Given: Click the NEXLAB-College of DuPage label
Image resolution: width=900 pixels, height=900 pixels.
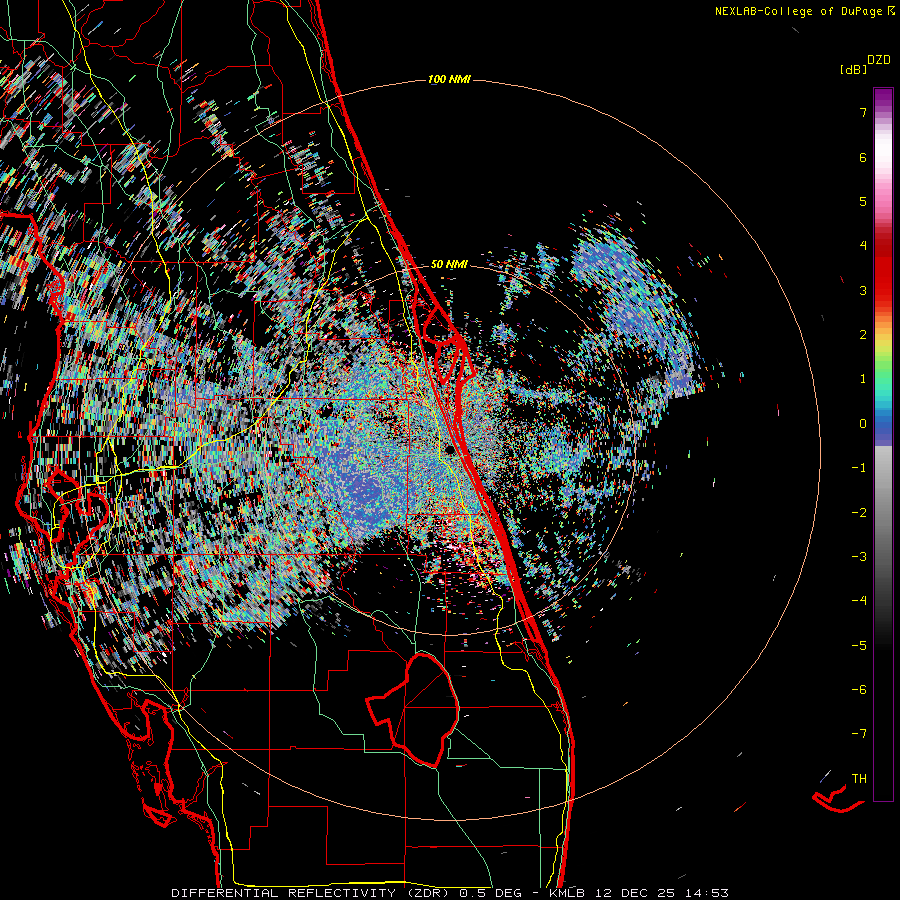Looking at the screenshot, I should tap(798, 11).
